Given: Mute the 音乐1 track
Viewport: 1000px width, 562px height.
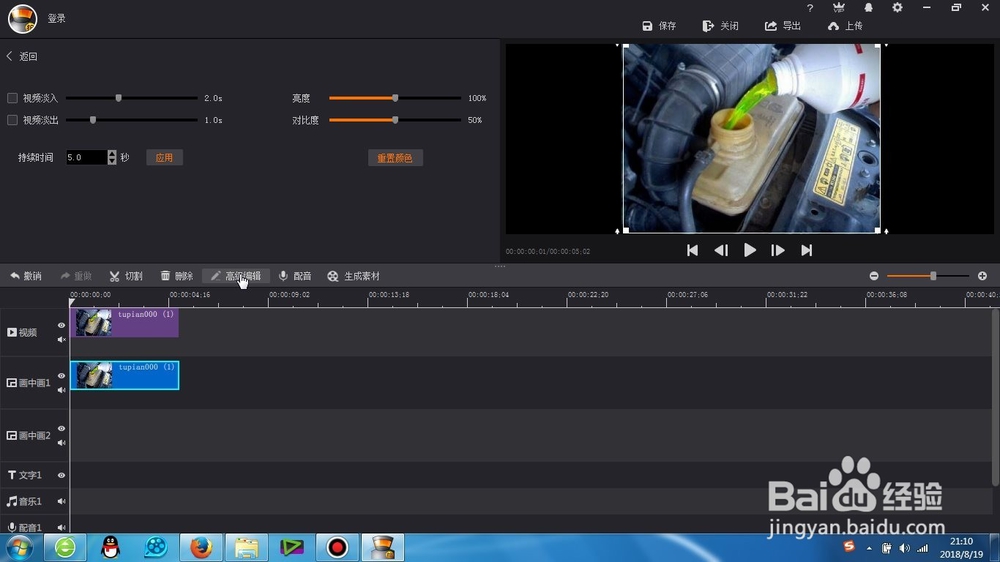Looking at the screenshot, I should pyautogui.click(x=61, y=501).
